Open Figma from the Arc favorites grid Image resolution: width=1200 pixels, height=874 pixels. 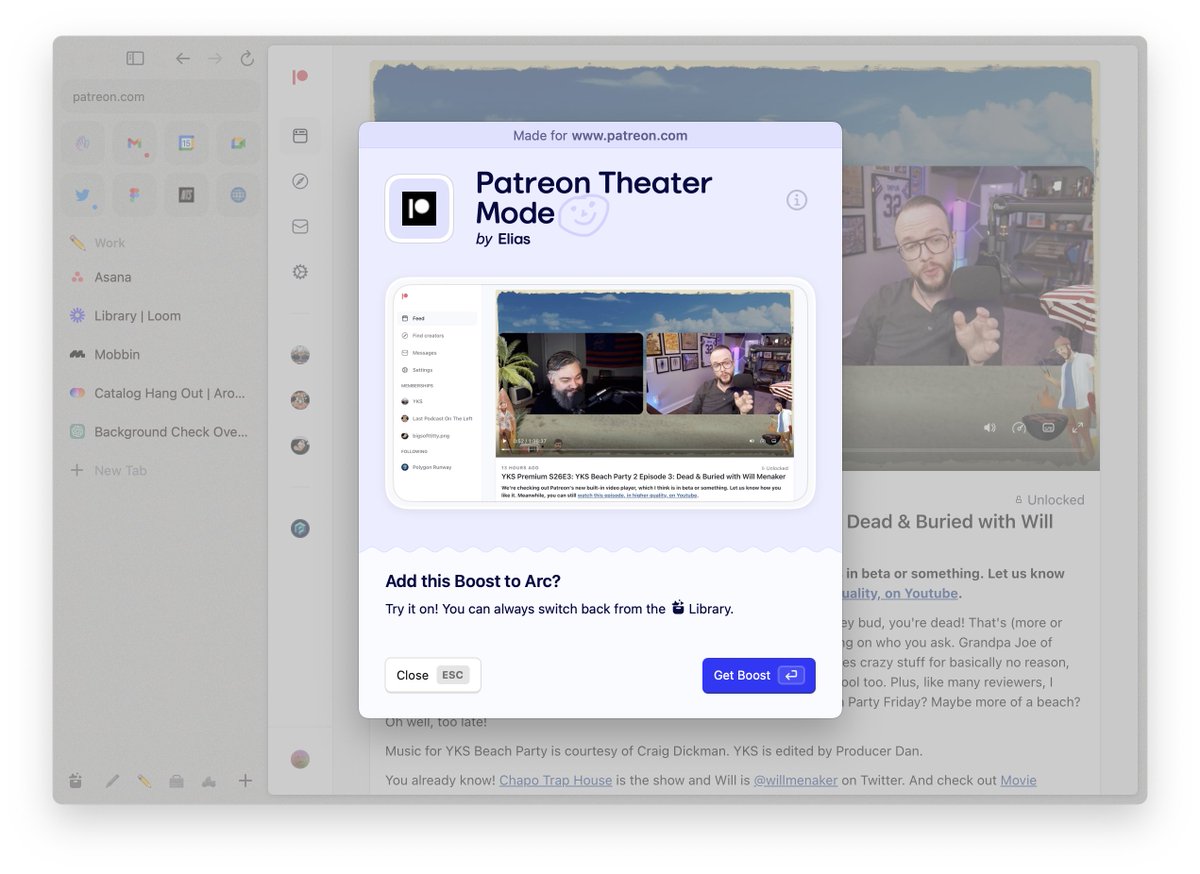pyautogui.click(x=134, y=195)
